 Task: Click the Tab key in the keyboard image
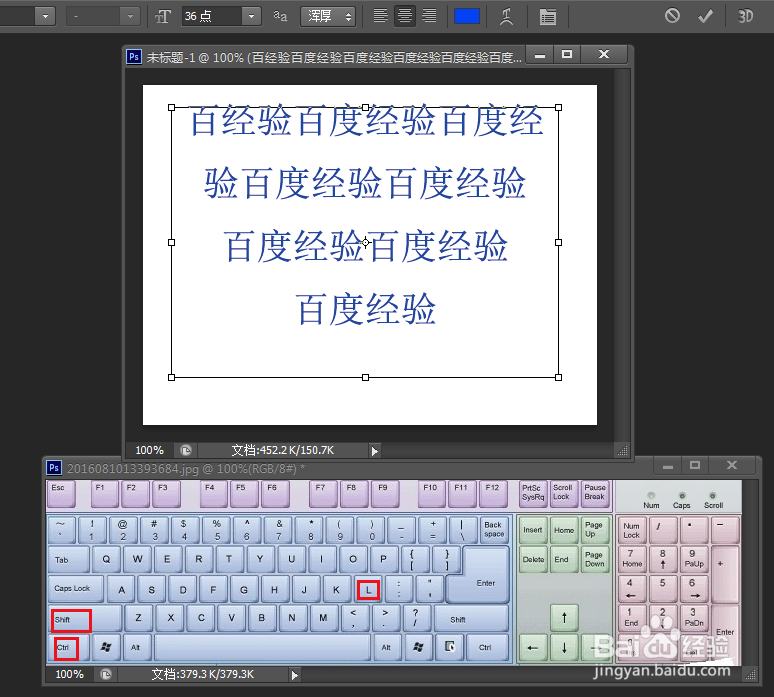pyautogui.click(x=69, y=559)
